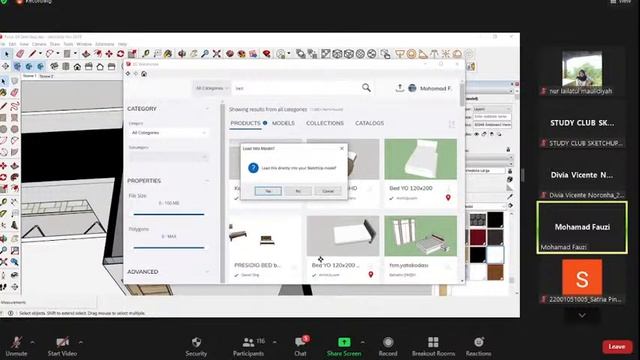Open the CATALOGS tab
The height and width of the screenshot is (360, 640).
point(369,123)
